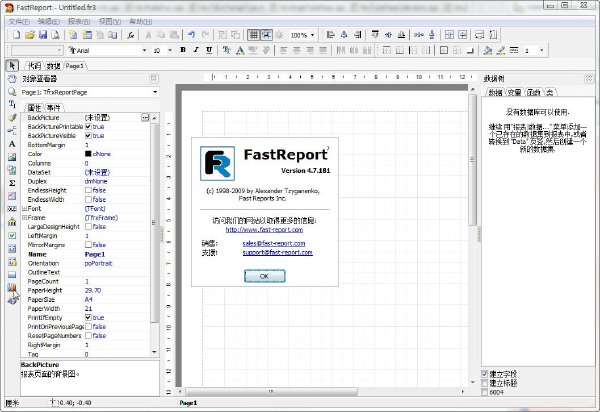600x412 pixels.
Task: Insert a Checkbox object from the left toolbar
Action: 12,235
